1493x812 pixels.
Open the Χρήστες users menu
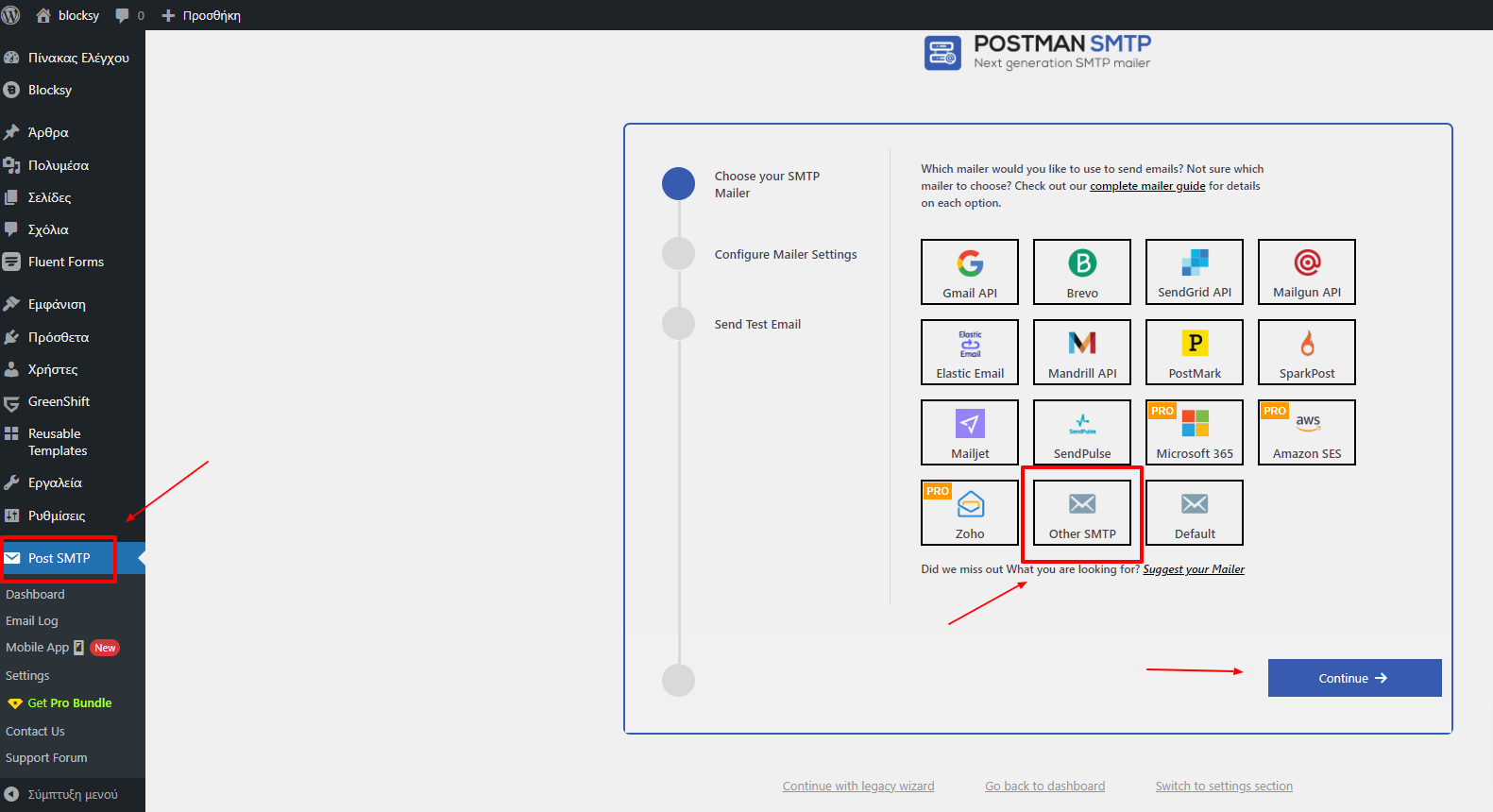point(73,369)
